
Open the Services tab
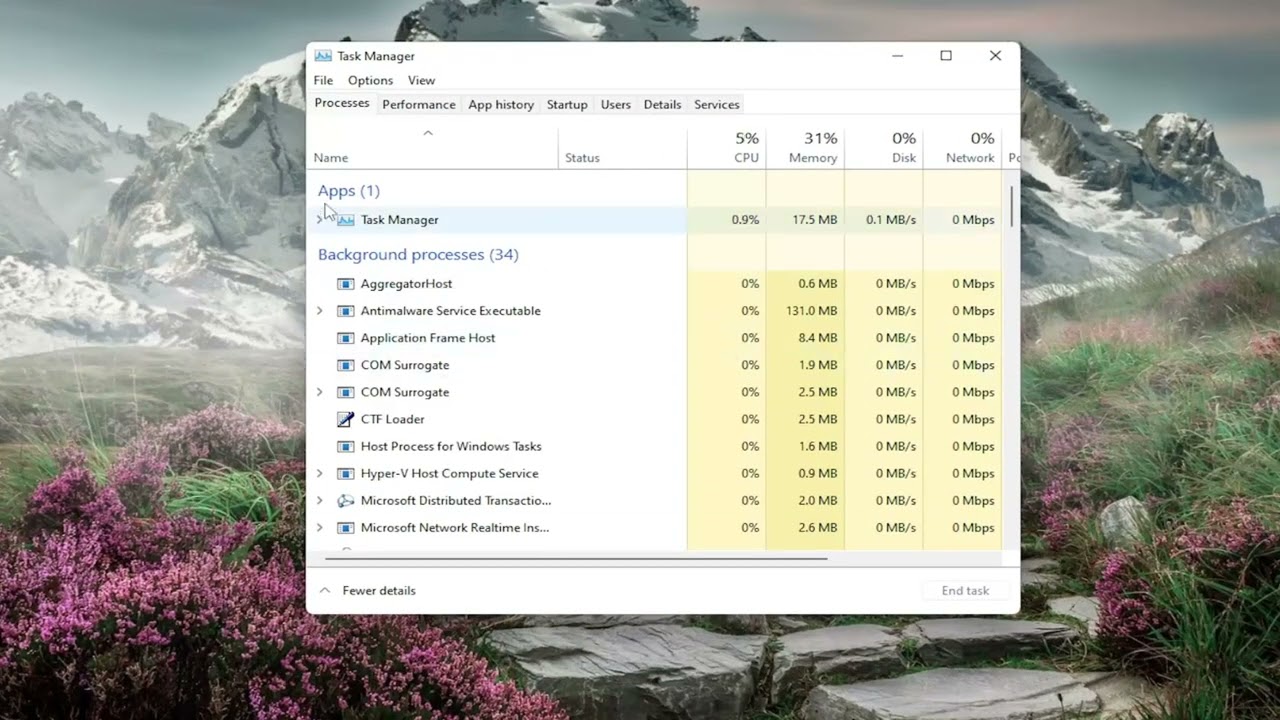pos(716,104)
